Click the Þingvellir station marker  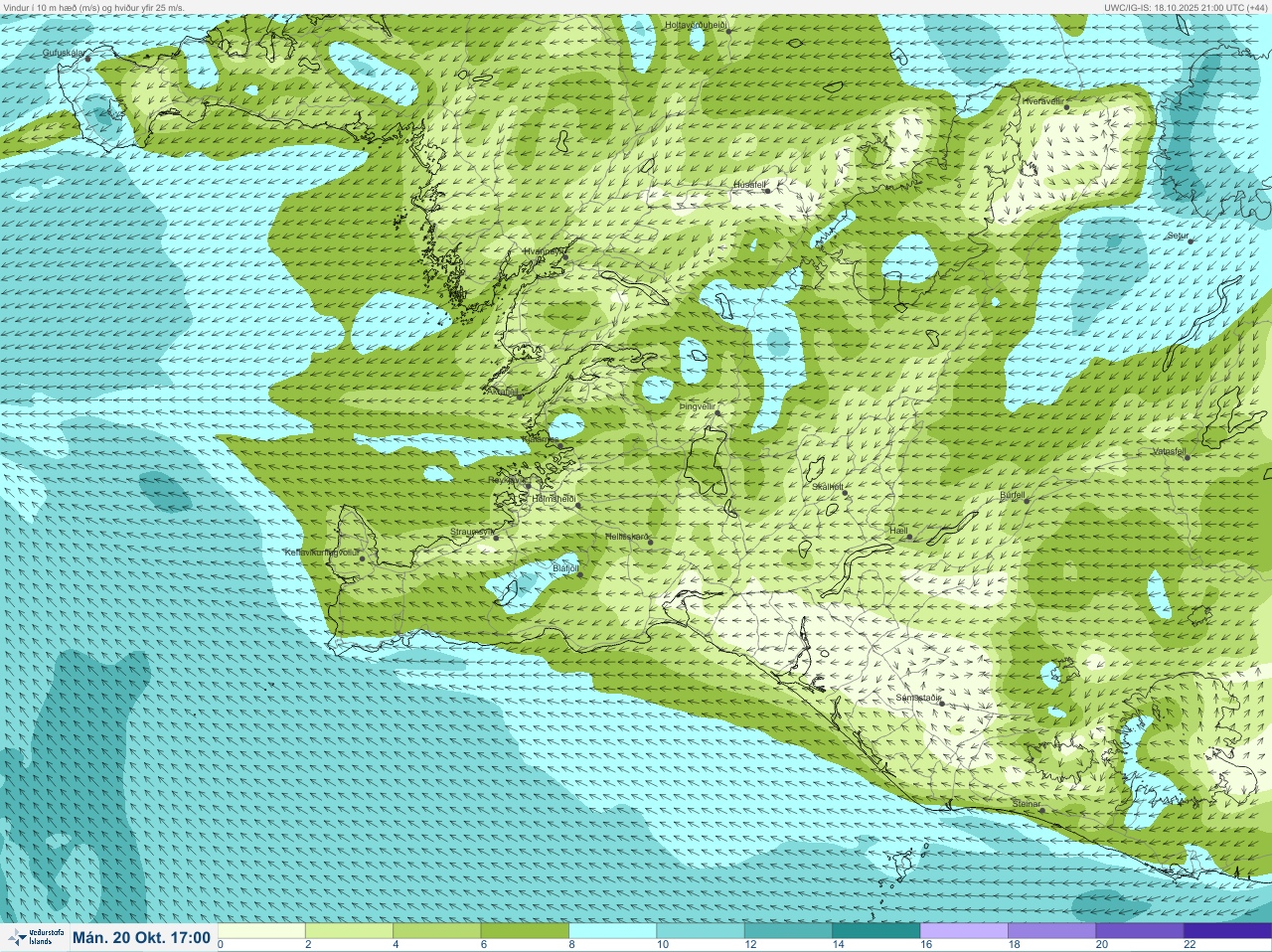717,412
